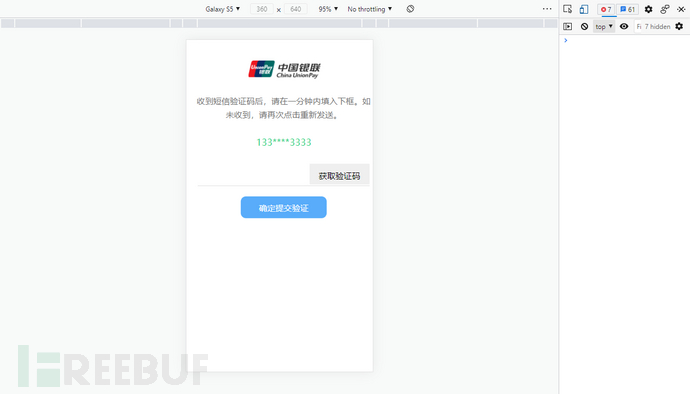This screenshot has height=394, width=690.
Task: Open console settings gear beside hidden count
Action: [x=679, y=26]
